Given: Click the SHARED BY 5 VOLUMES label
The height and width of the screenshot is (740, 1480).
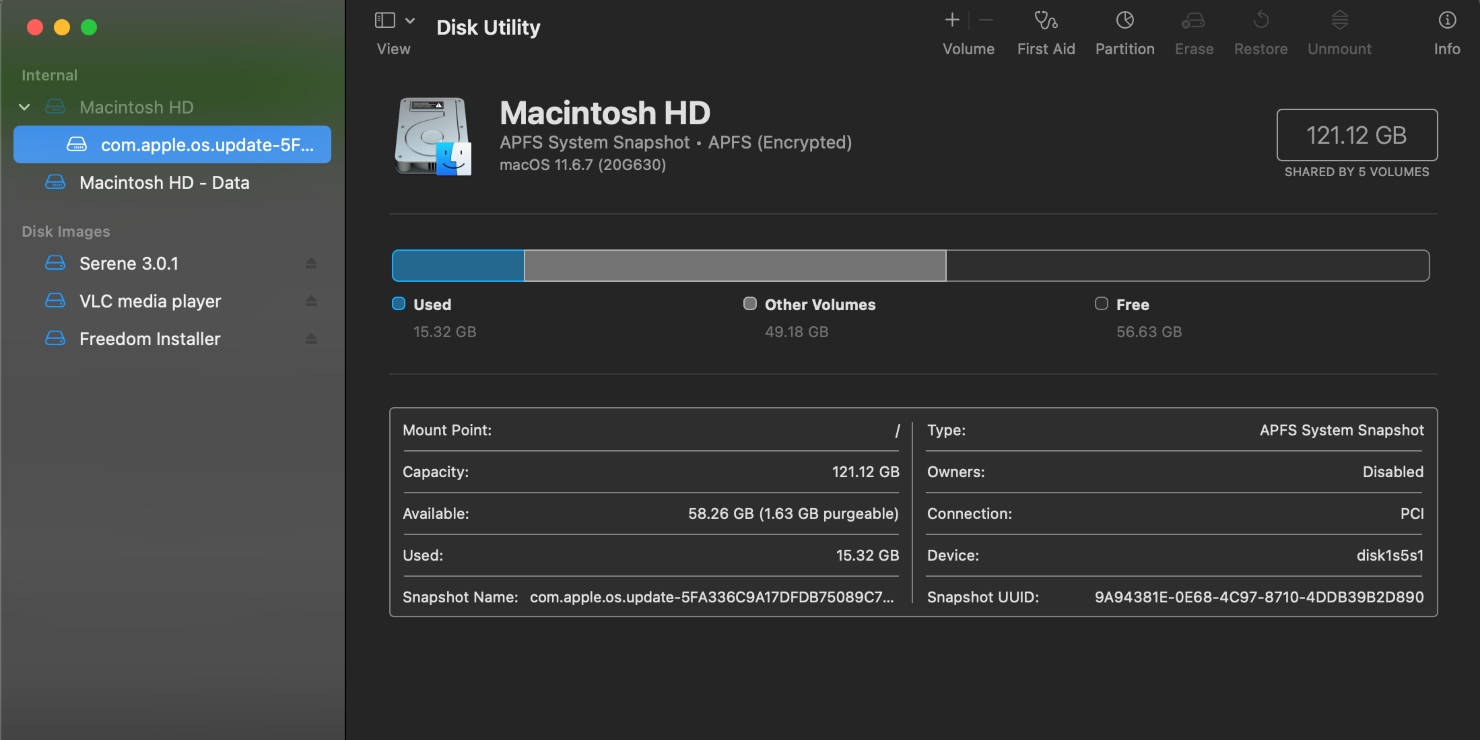Looking at the screenshot, I should click(x=1357, y=172).
